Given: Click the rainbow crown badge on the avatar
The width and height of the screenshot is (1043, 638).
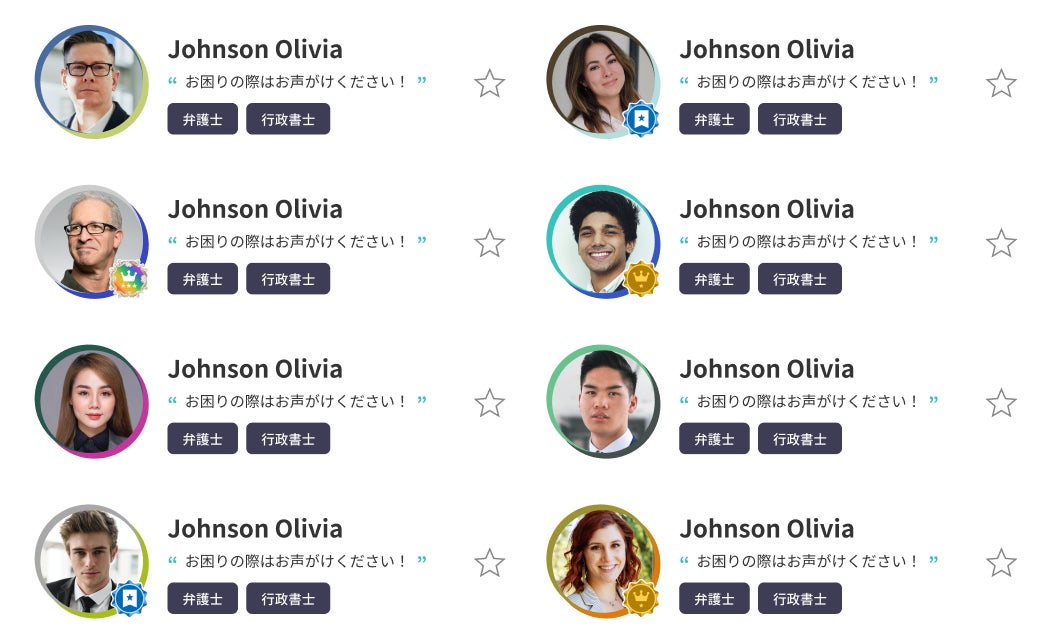Looking at the screenshot, I should pos(127,279).
